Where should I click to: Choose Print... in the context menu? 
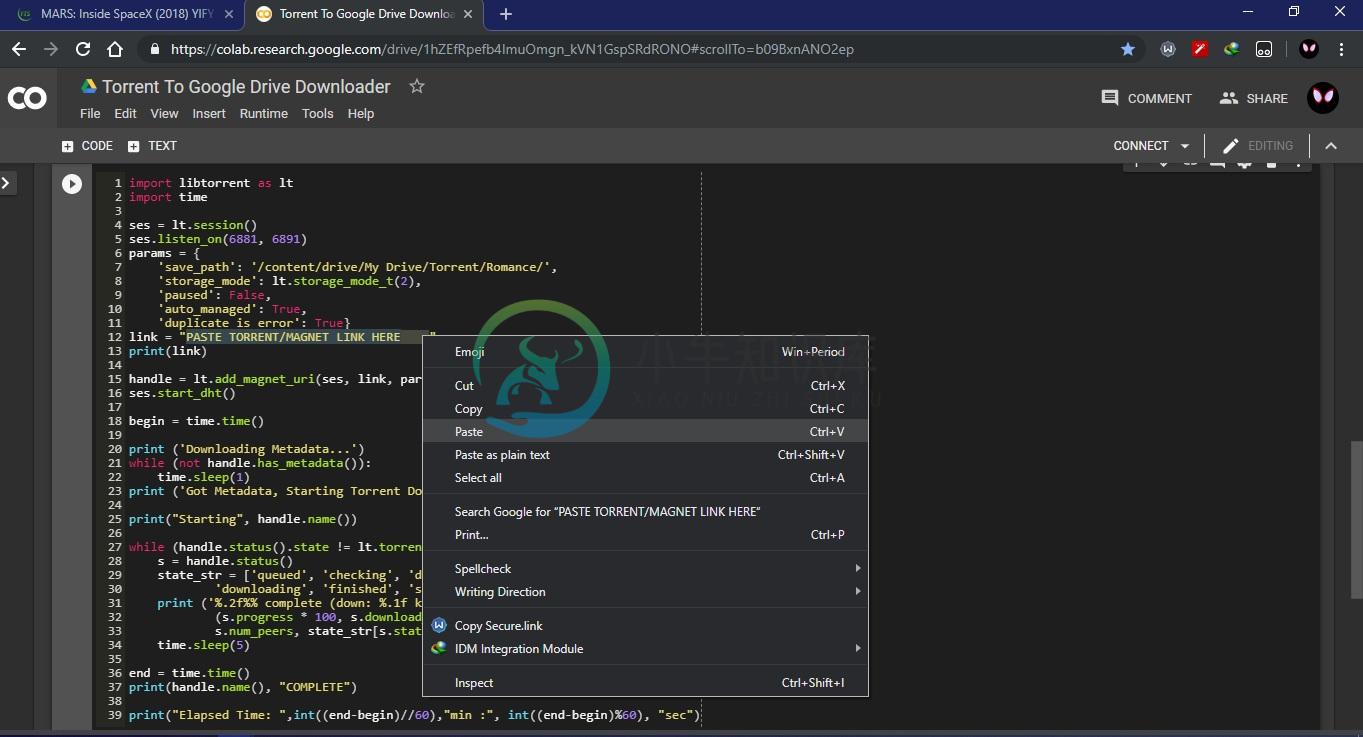tap(645, 535)
